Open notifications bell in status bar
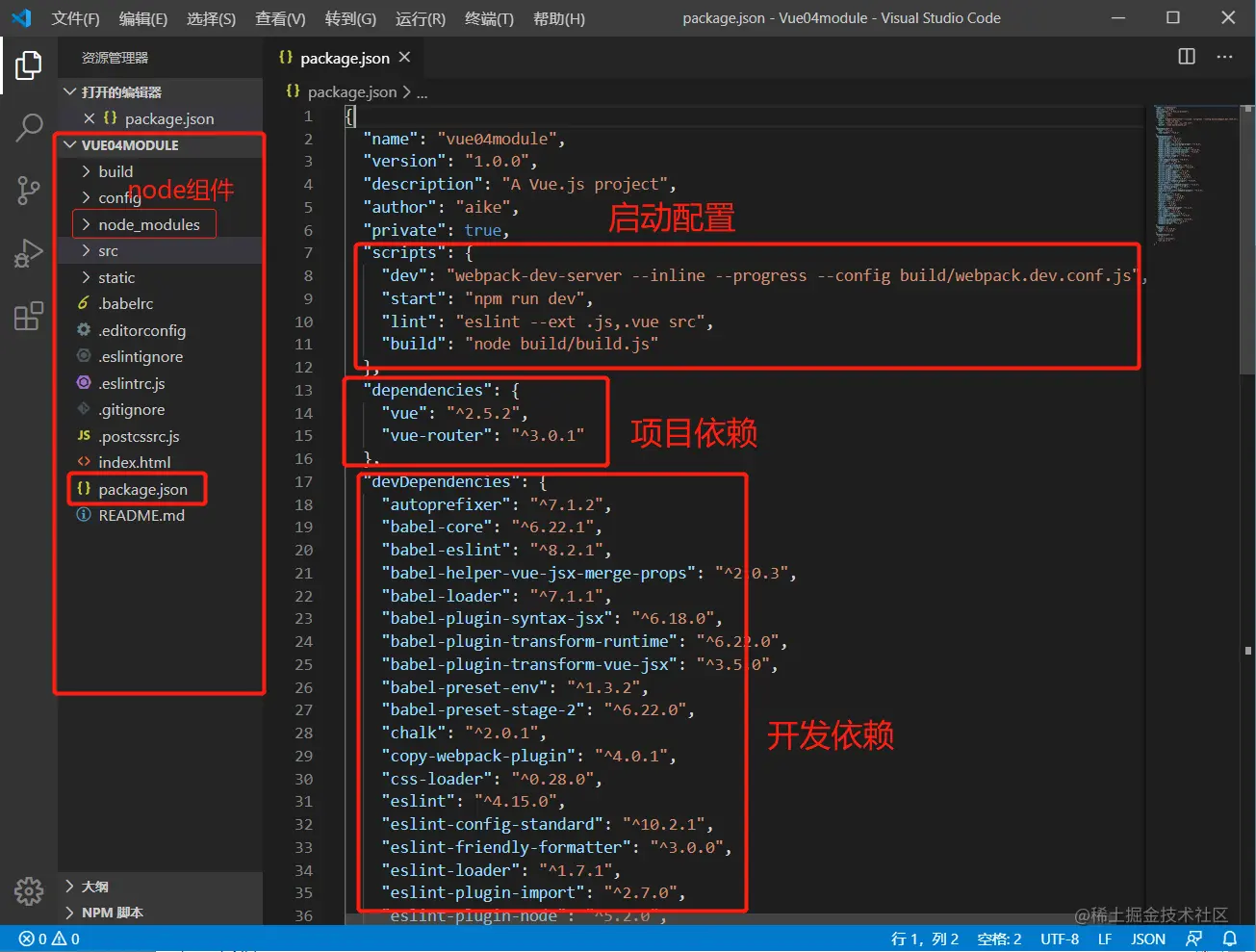The height and width of the screenshot is (952, 1256). tap(1229, 939)
